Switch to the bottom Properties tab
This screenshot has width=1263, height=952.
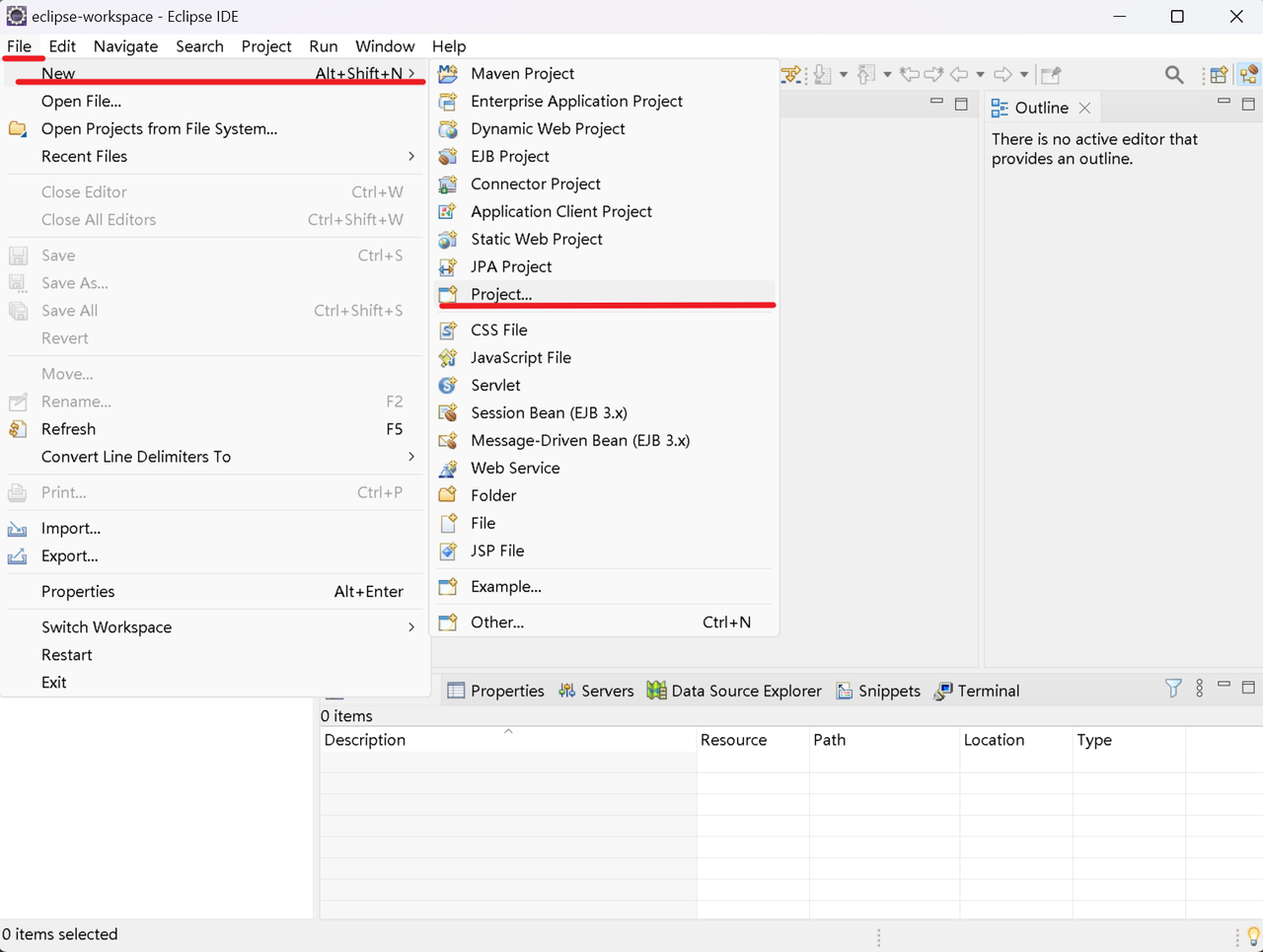coord(495,691)
